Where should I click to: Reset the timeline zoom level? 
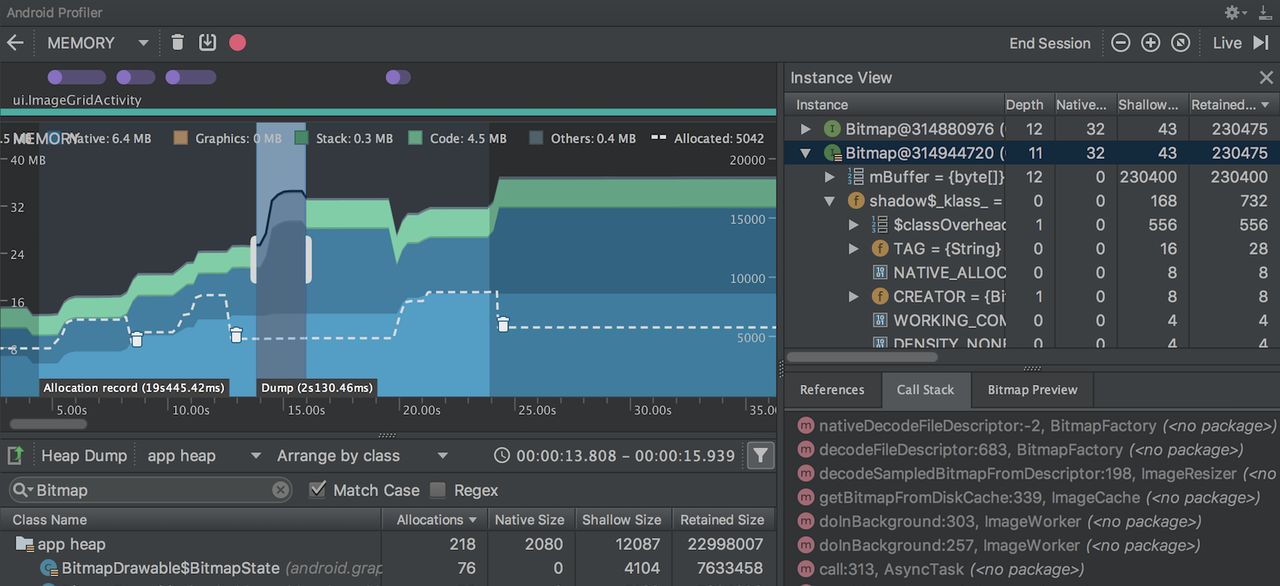[x=1180, y=43]
